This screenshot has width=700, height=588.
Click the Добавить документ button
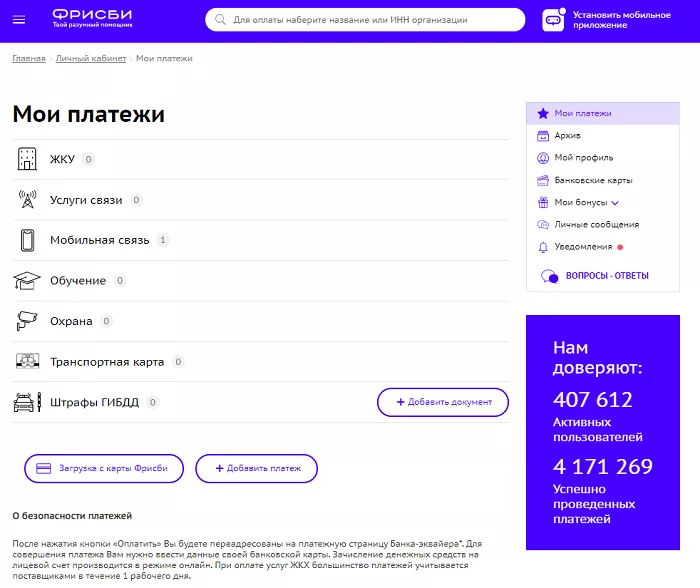tap(443, 402)
